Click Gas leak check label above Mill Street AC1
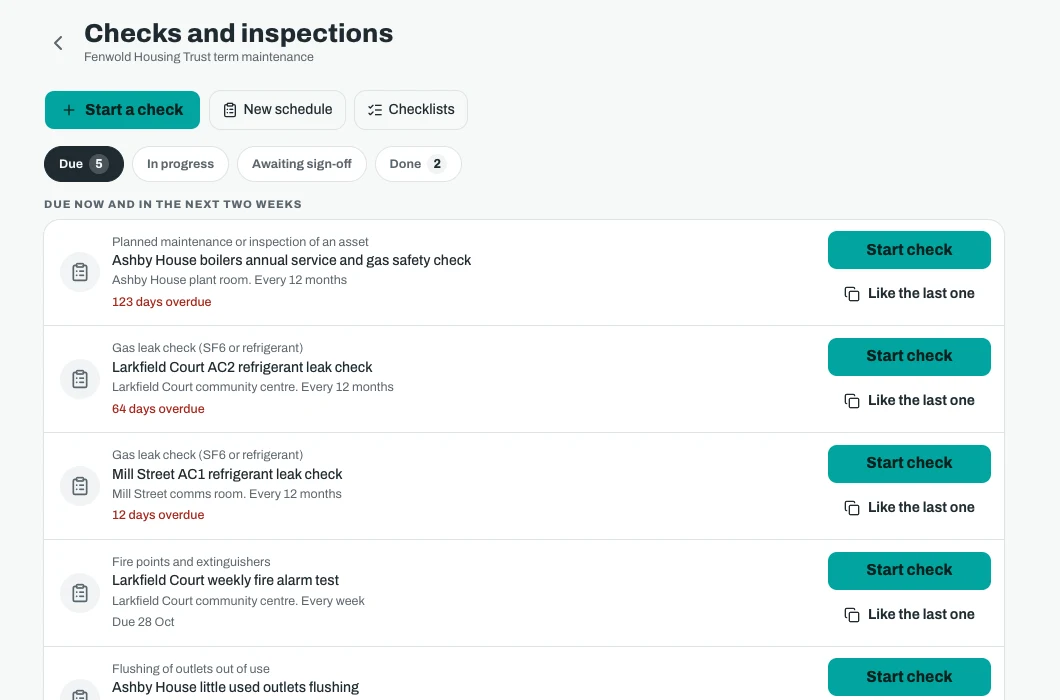This screenshot has height=700, width=1060. click(x=208, y=454)
